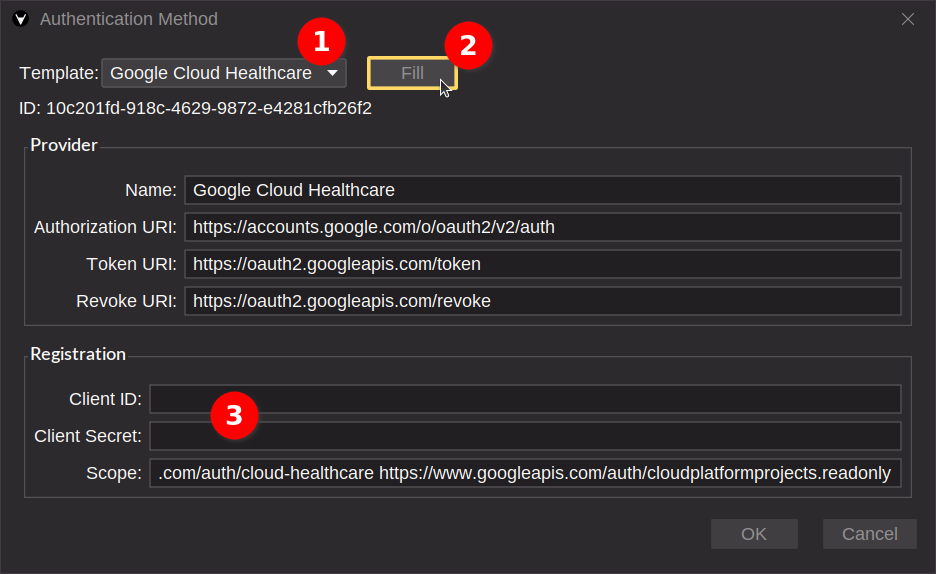Viewport: 936px width, 574px height.
Task: Click the Revoke URI: label
Action: pyautogui.click(x=126, y=301)
